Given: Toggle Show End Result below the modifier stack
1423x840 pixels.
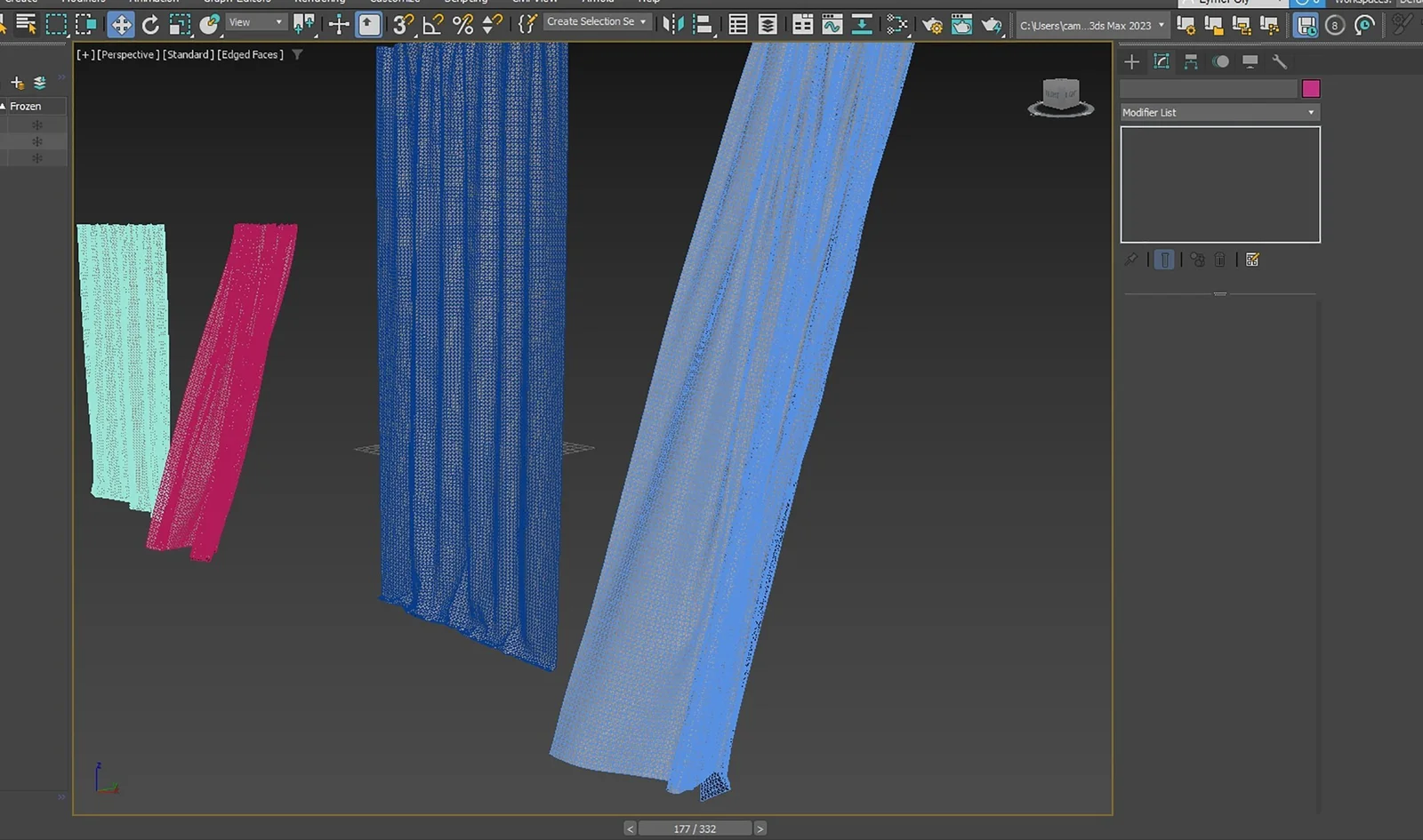Looking at the screenshot, I should point(1164,260).
